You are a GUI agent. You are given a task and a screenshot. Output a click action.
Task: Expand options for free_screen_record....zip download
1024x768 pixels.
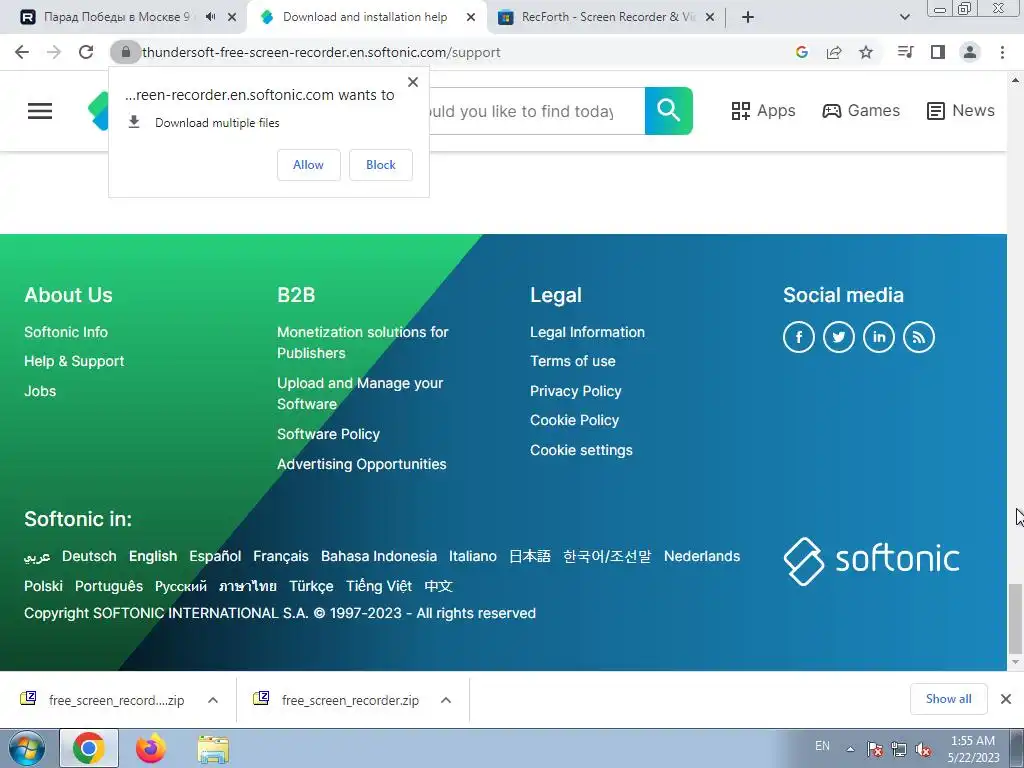point(213,700)
